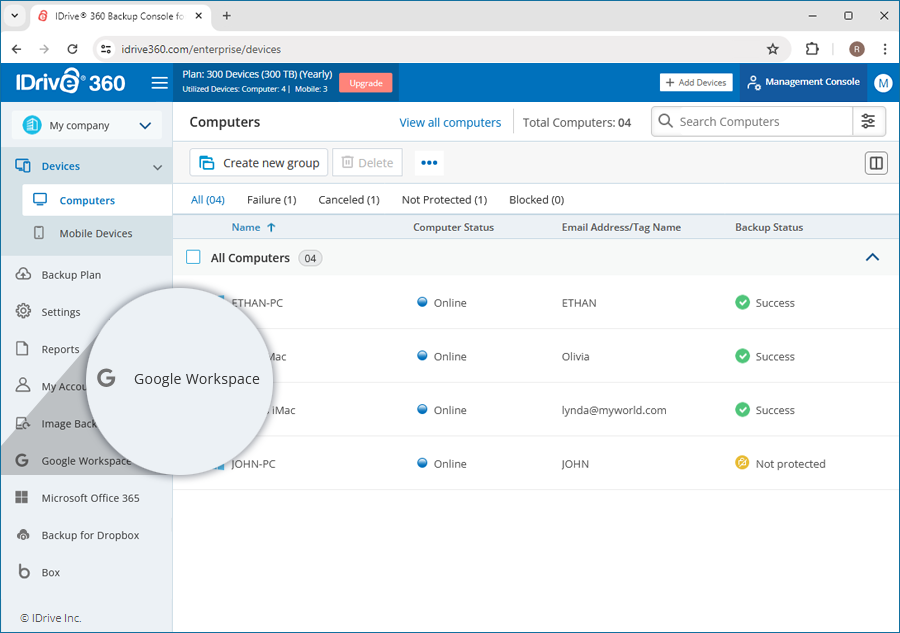This screenshot has width=900, height=633.
Task: Click the Success icon for lynda@myworld.com row
Action: tap(742, 410)
